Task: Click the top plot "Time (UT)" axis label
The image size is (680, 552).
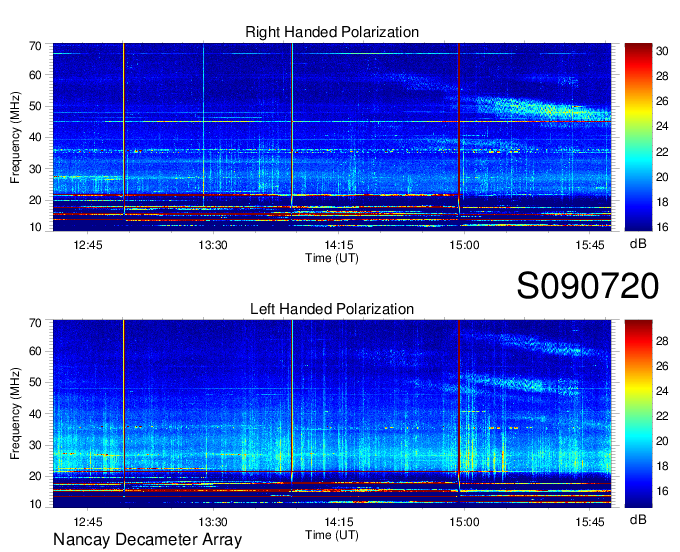Action: (332, 258)
